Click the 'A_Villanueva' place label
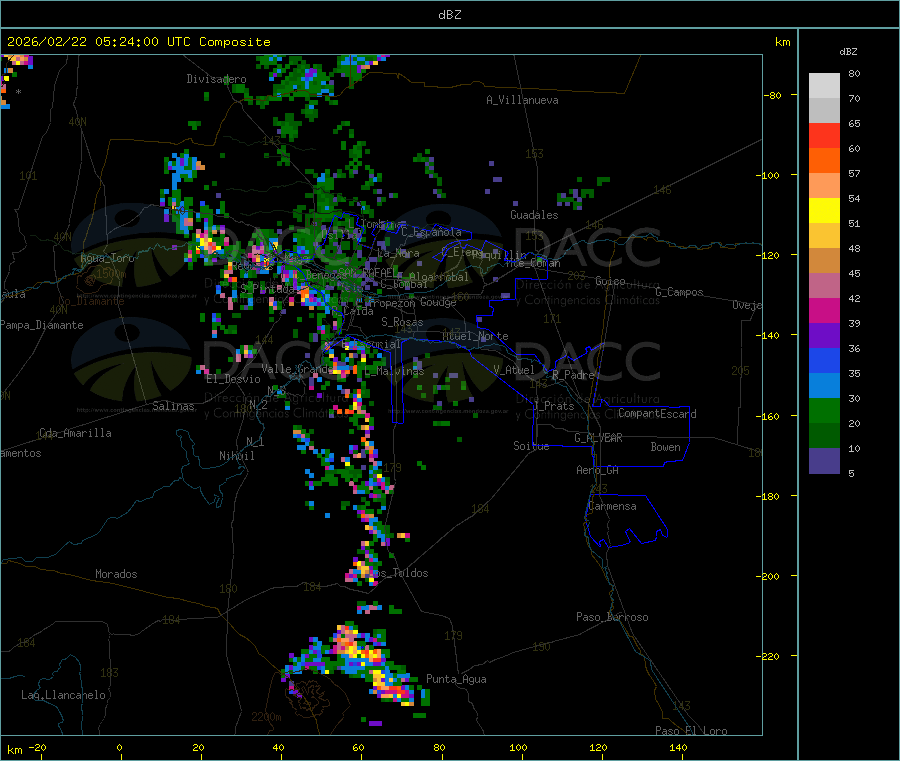The height and width of the screenshot is (761, 900). [x=522, y=100]
